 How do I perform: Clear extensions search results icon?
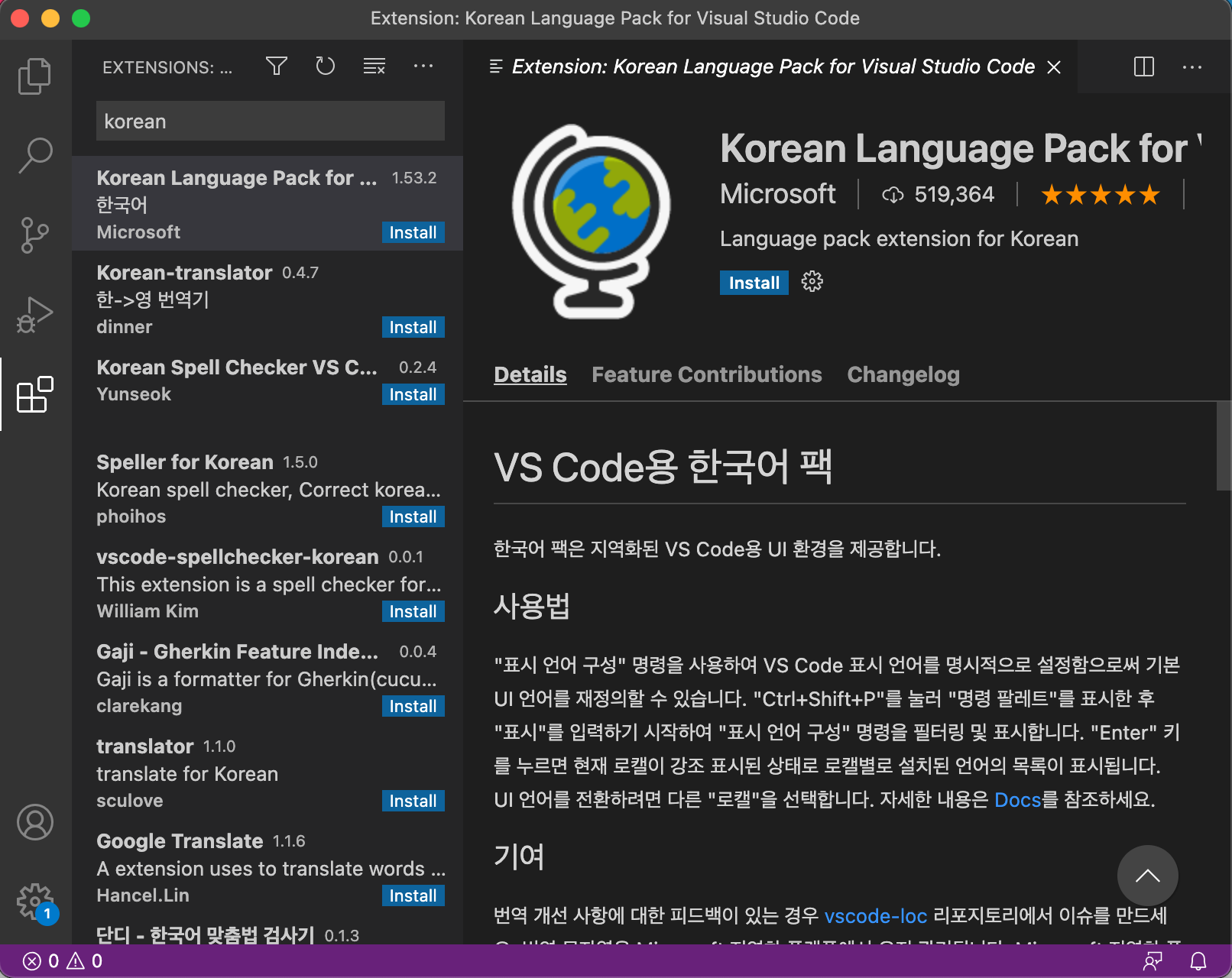[374, 66]
